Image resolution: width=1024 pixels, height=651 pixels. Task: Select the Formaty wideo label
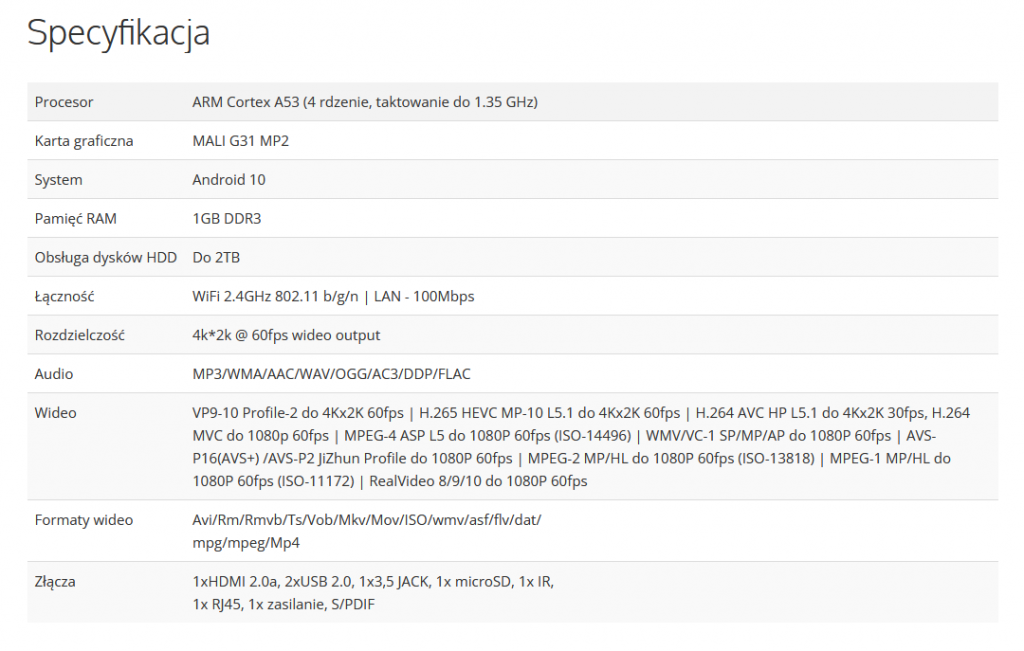(84, 520)
